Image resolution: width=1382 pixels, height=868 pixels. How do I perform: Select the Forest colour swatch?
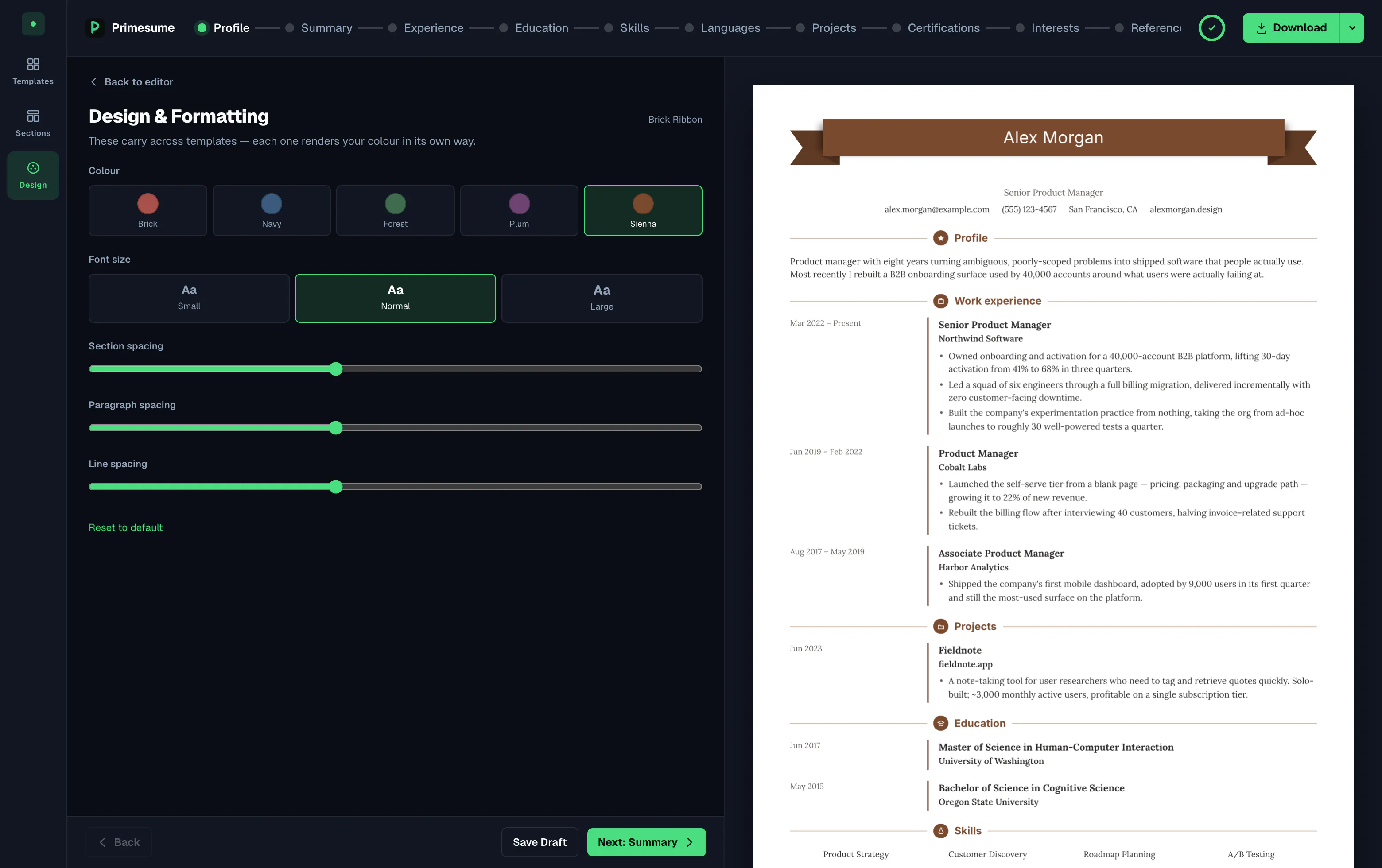(395, 210)
